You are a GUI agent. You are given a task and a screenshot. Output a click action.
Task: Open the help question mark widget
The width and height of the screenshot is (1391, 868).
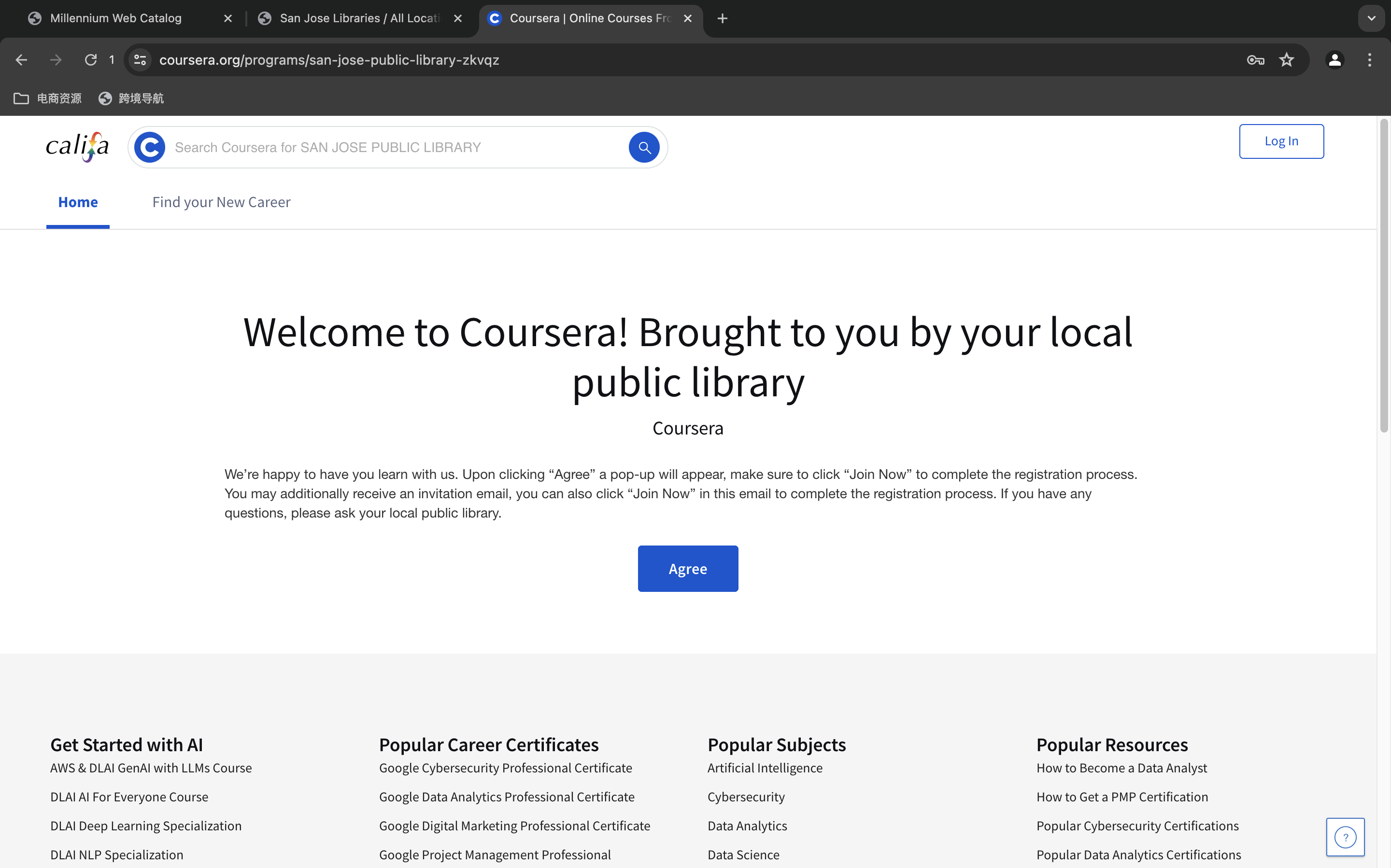1346,837
